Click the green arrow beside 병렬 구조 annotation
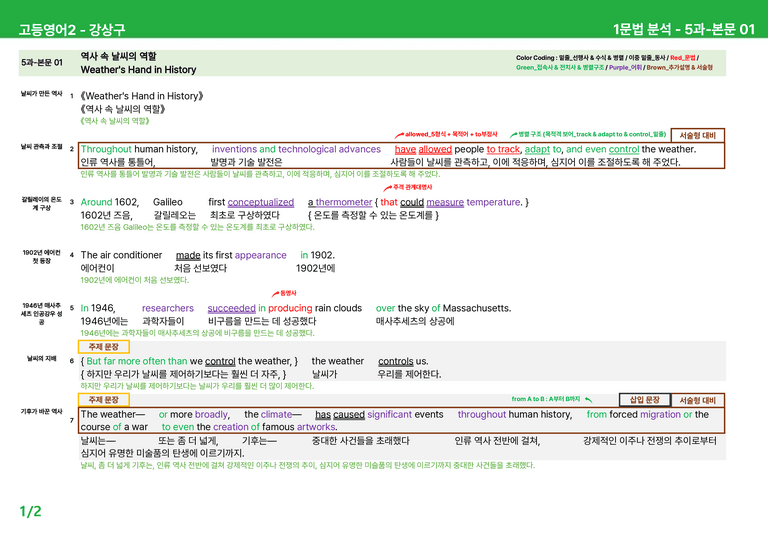 click(513, 135)
